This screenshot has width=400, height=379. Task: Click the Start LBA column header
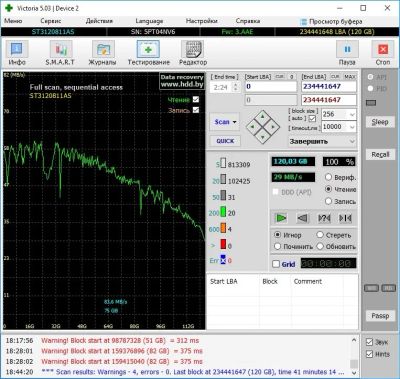tap(233, 281)
